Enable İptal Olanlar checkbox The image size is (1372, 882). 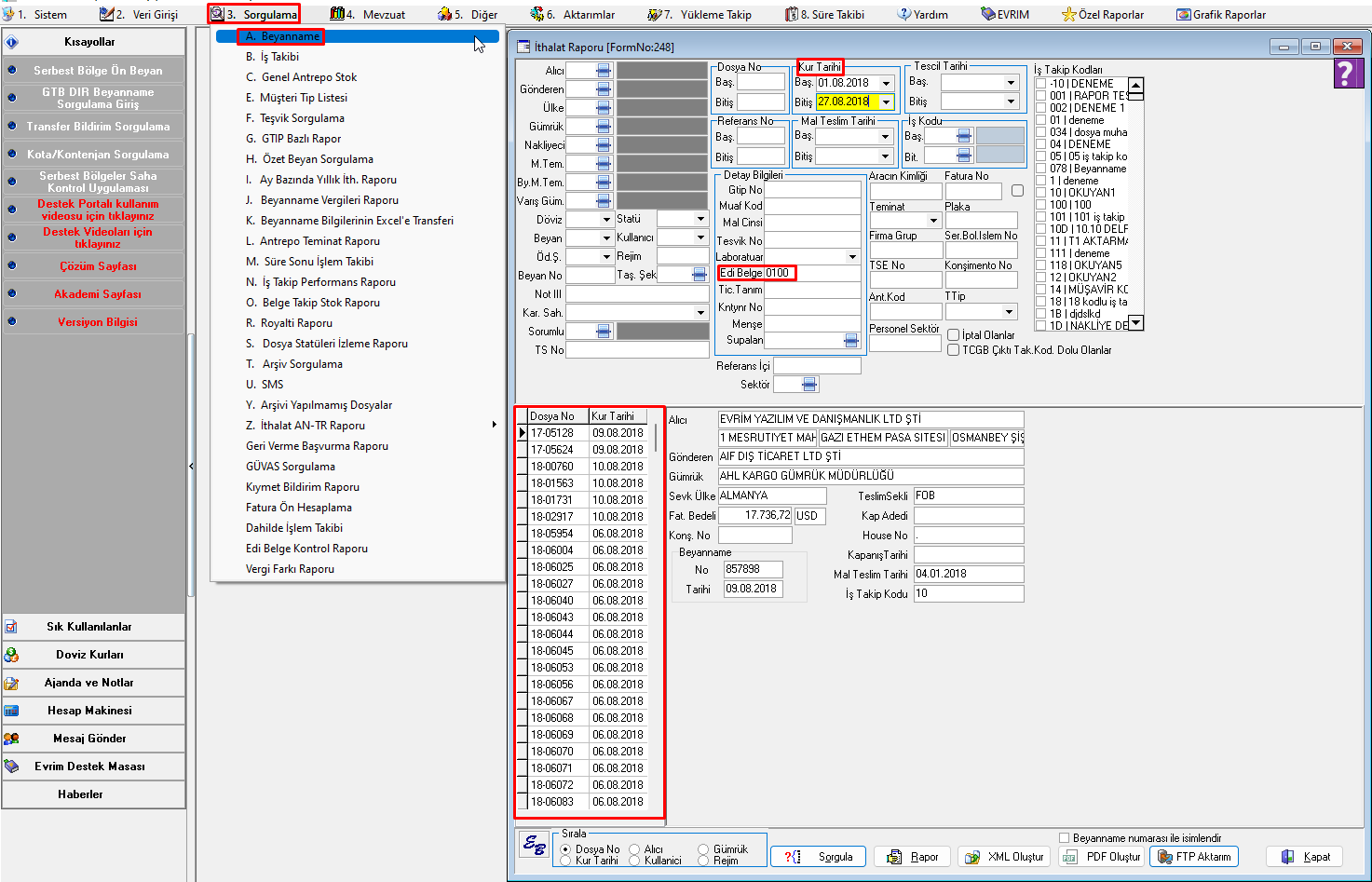coord(953,335)
